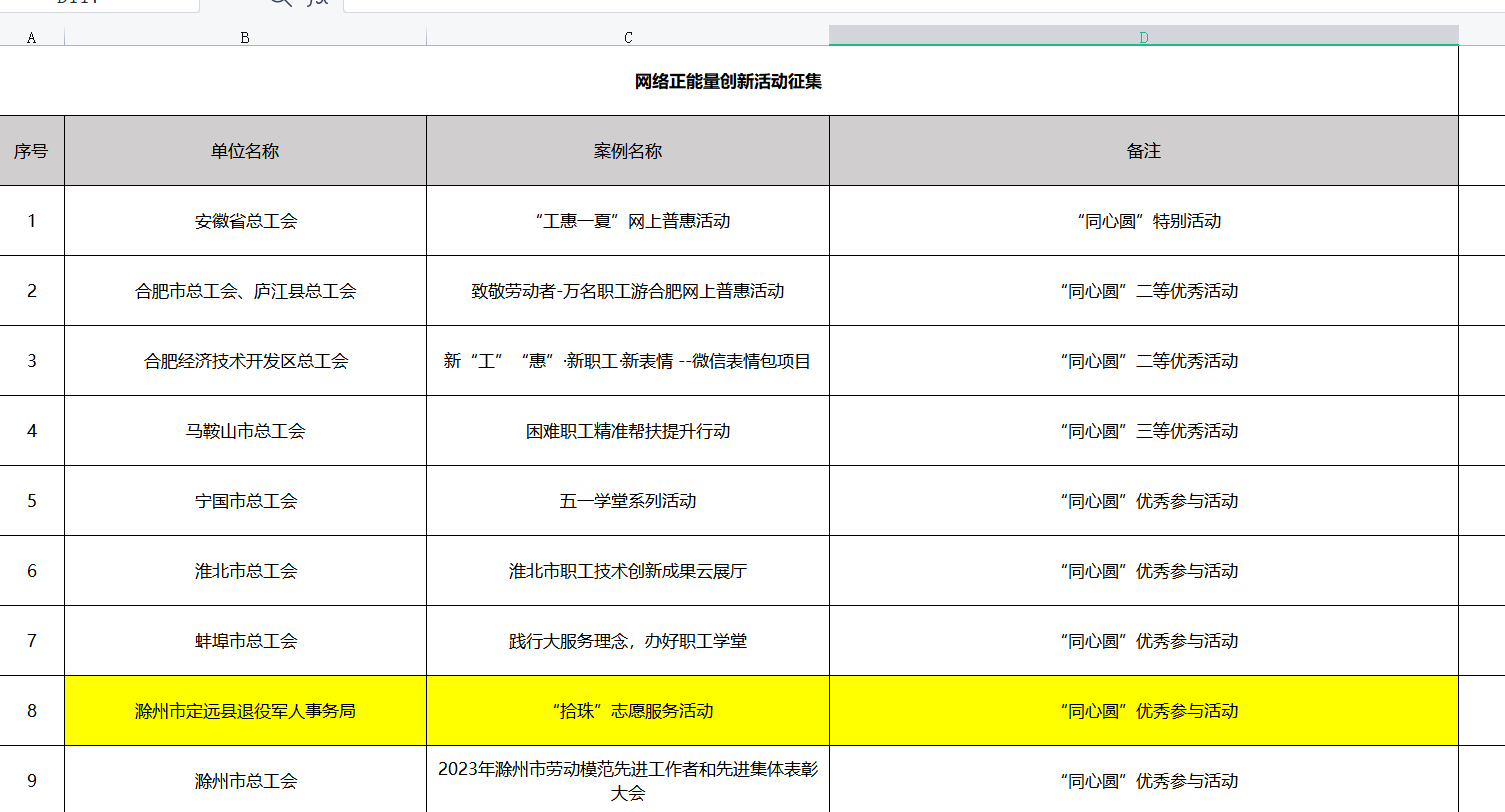This screenshot has width=1505, height=812.
Task: Click serial number 5 cell
Action: 32,501
